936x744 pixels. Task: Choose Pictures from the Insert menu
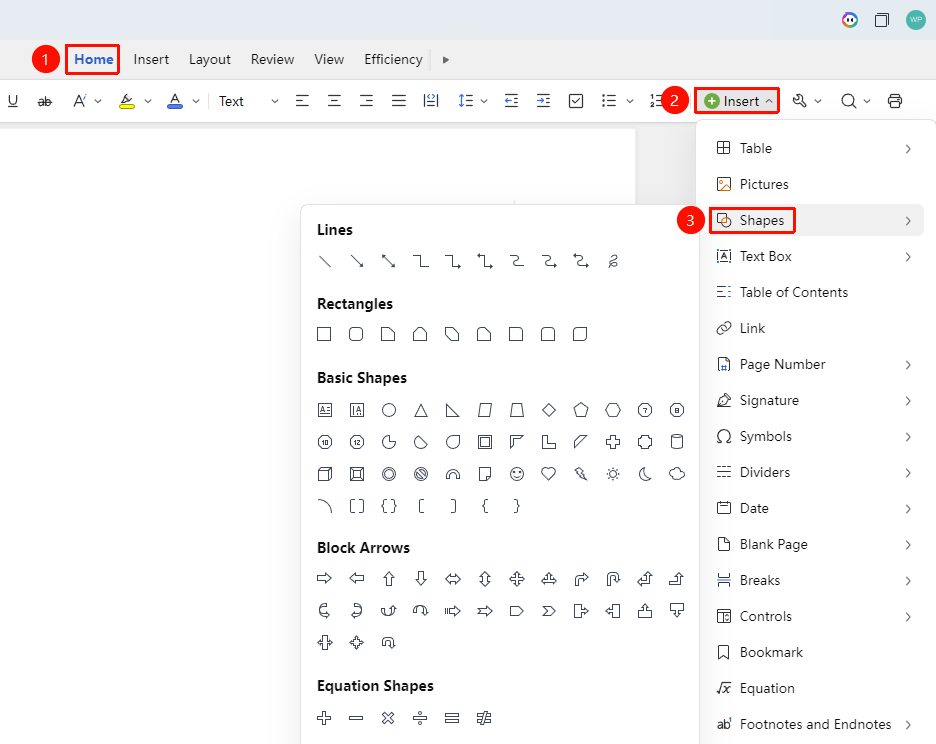(x=811, y=185)
